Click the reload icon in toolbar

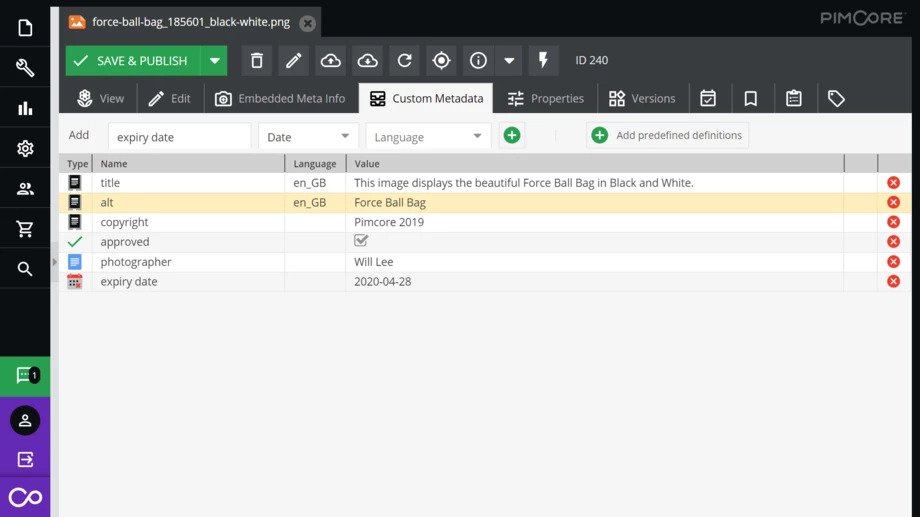404,60
